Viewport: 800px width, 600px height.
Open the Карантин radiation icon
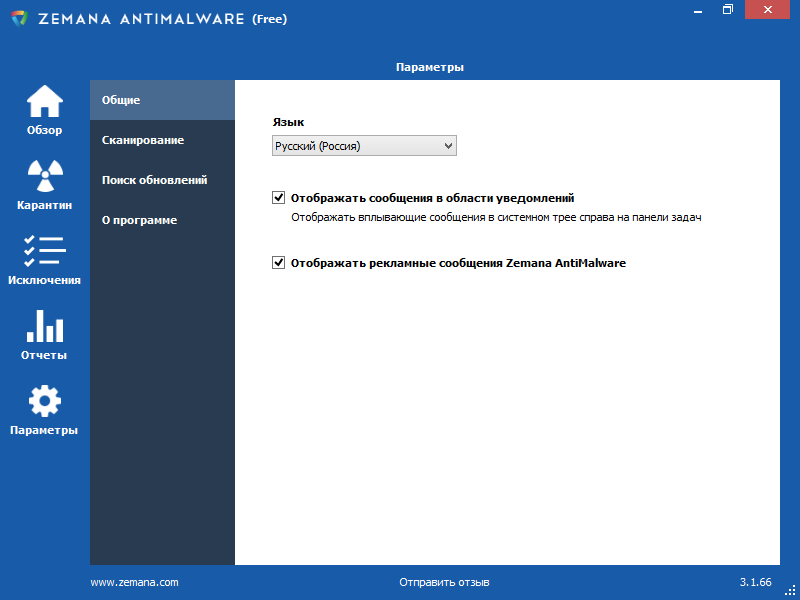[x=45, y=176]
